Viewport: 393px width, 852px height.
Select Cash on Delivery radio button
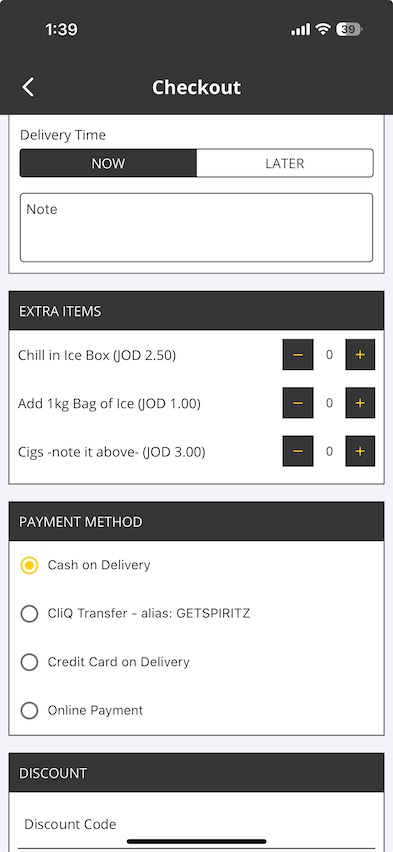[x=29, y=565]
